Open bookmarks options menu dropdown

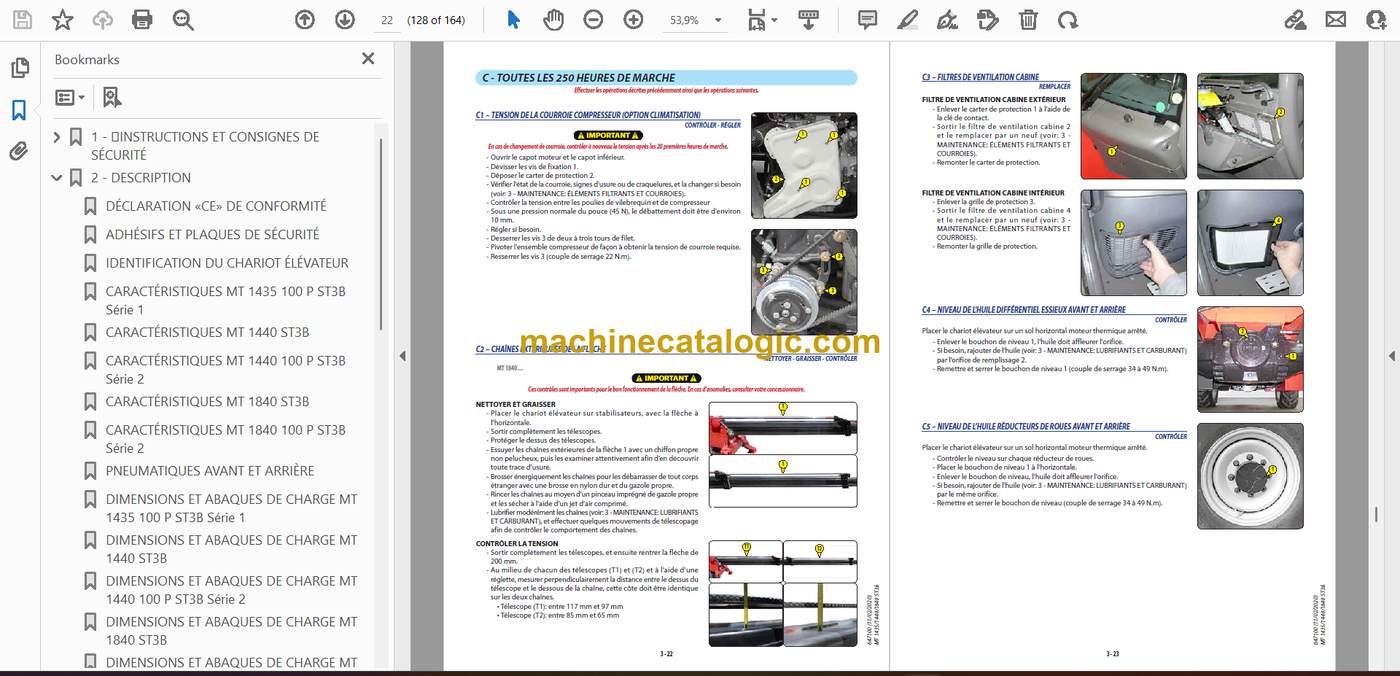(x=70, y=97)
